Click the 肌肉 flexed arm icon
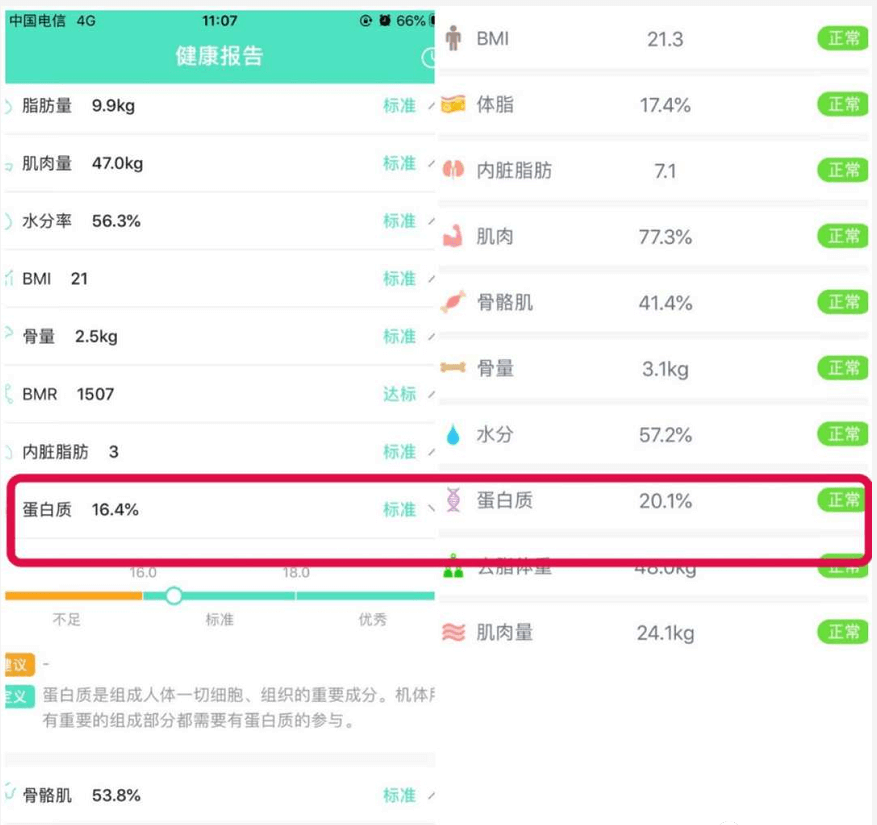The image size is (877, 825). tap(454, 236)
